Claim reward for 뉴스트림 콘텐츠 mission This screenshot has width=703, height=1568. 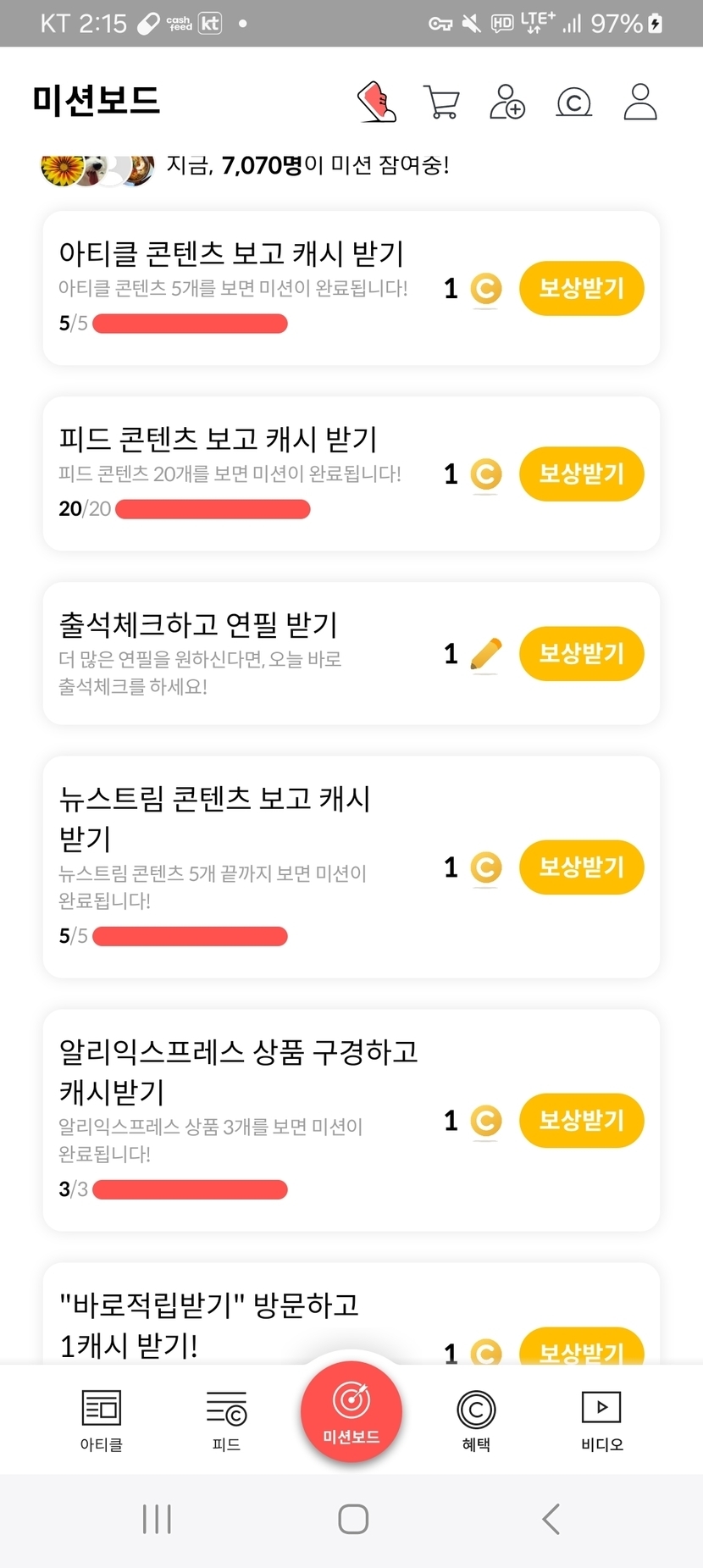tap(581, 867)
